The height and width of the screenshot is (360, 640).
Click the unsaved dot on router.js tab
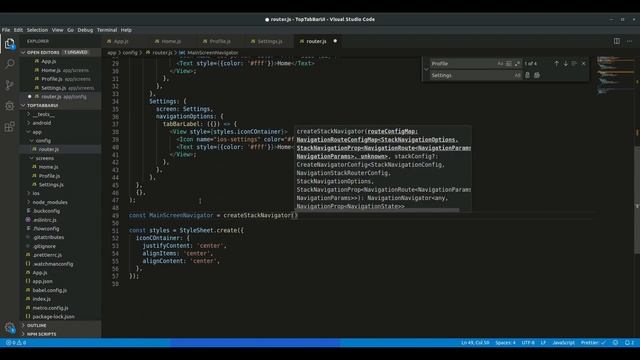[335, 41]
